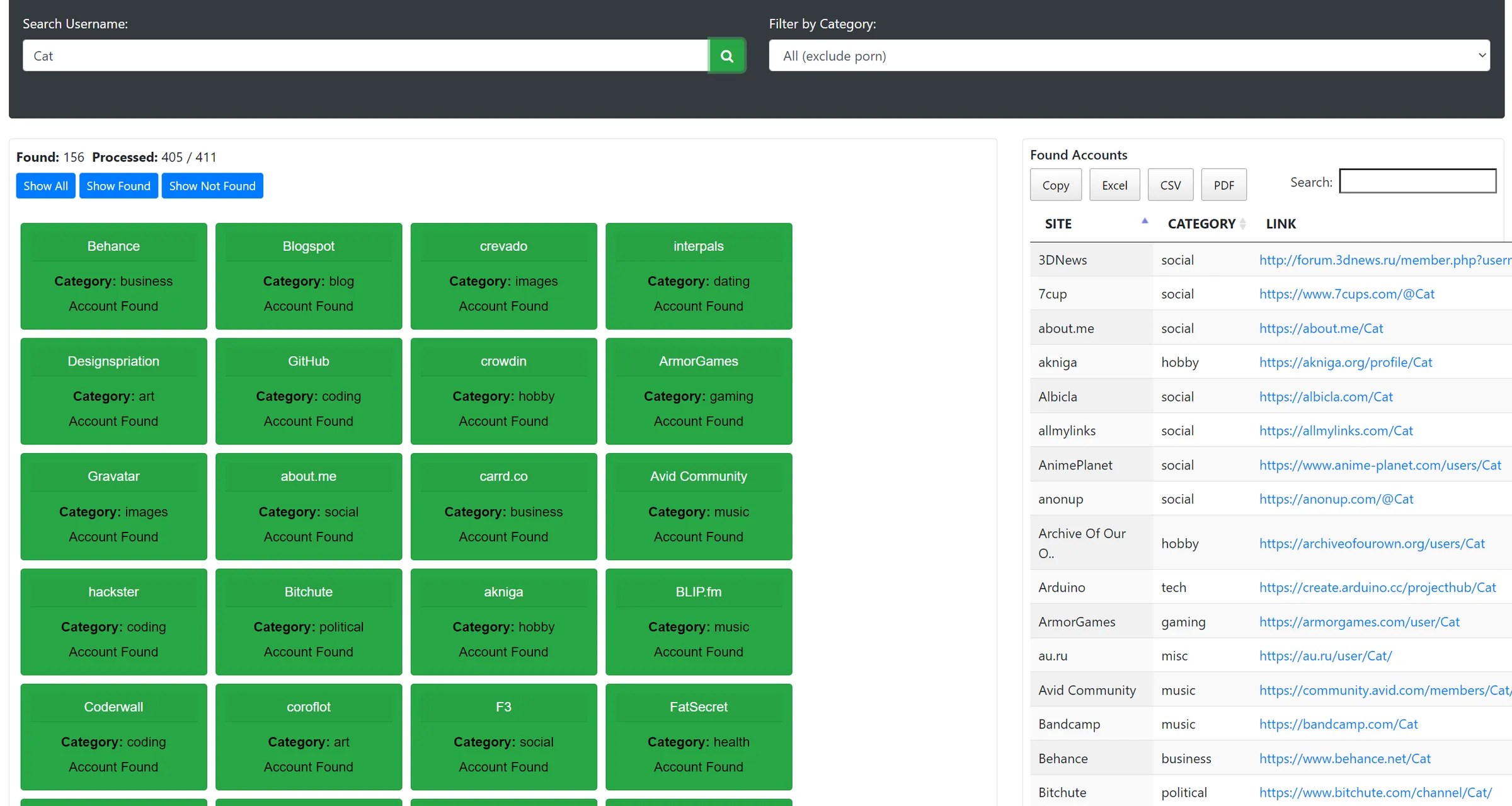Open the akniga.org profile link
Screen dimensions: 1512x806
(x=1346, y=362)
